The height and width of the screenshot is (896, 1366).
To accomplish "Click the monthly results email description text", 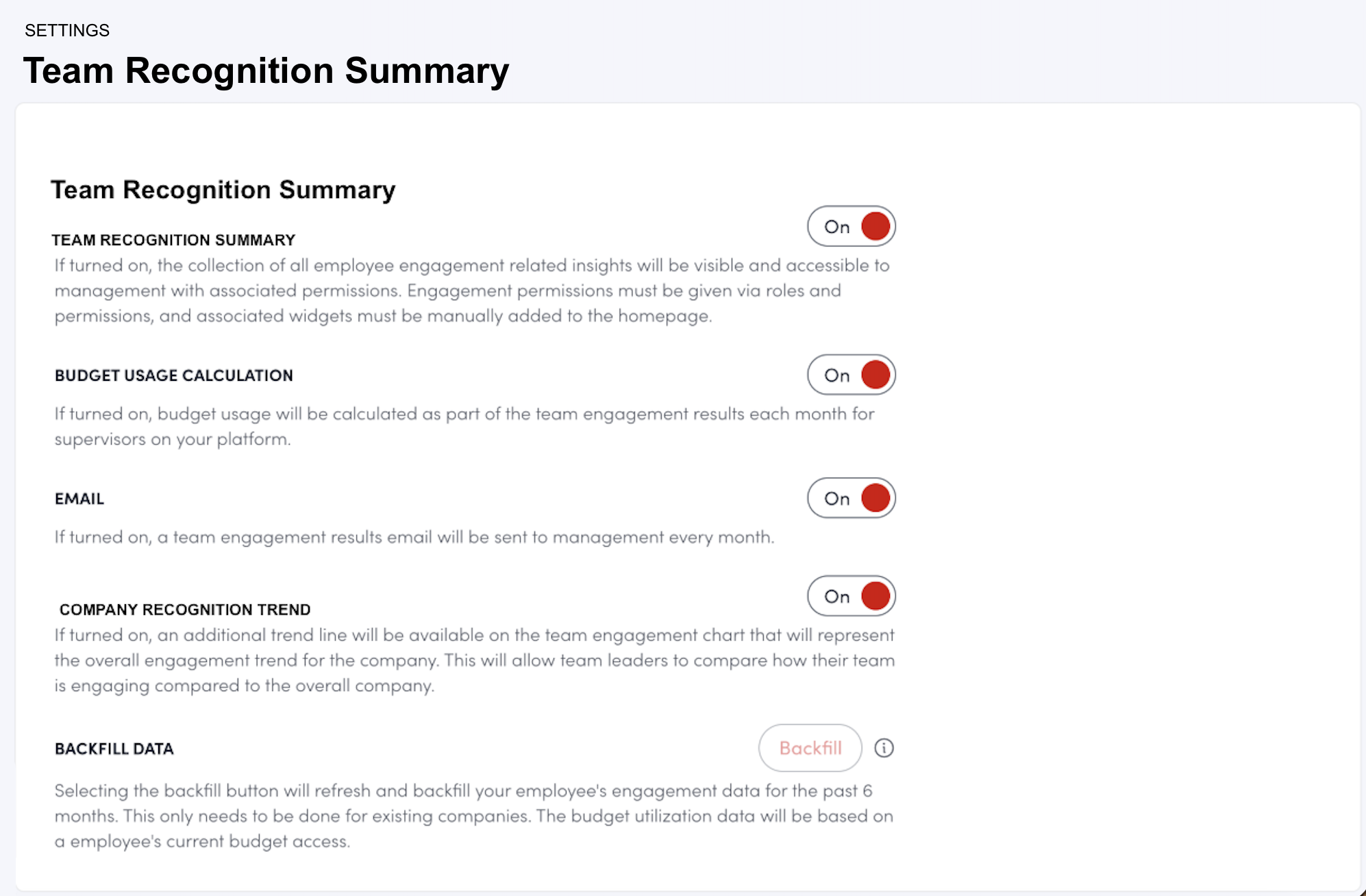I will point(414,537).
